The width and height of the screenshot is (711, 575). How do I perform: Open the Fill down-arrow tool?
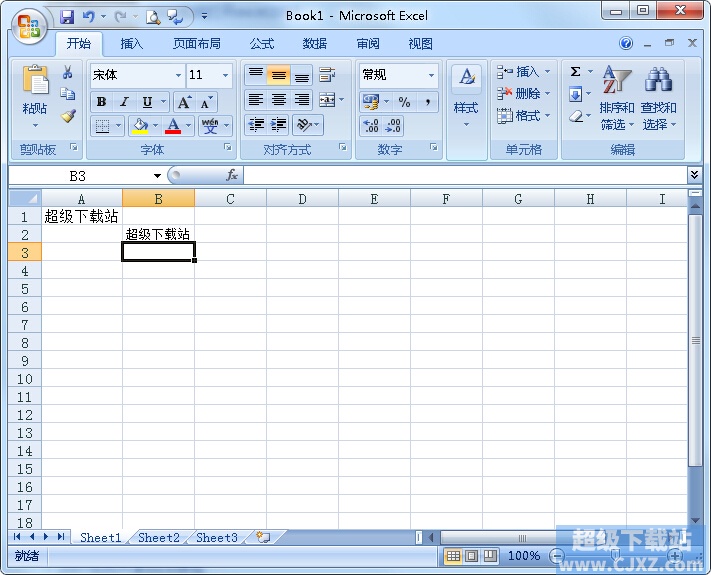575,94
